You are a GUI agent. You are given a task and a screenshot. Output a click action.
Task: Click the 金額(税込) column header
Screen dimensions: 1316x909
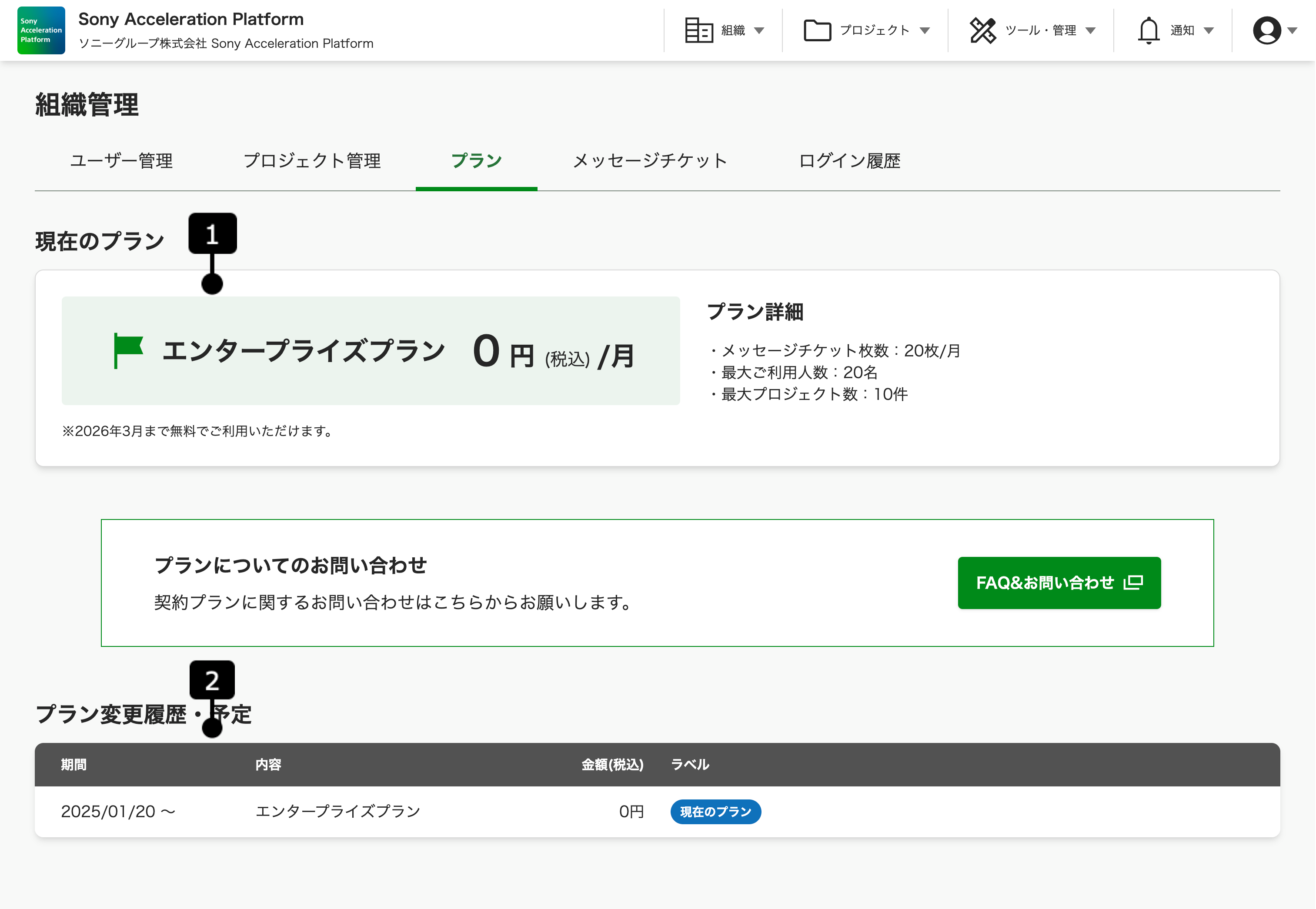612,764
